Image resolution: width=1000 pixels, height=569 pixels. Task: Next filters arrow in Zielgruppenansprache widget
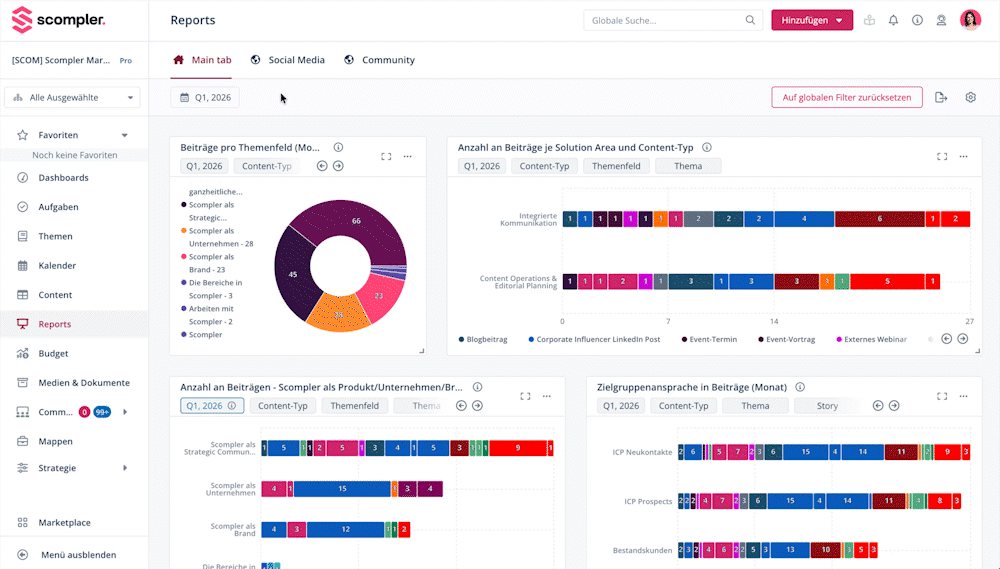(x=894, y=406)
